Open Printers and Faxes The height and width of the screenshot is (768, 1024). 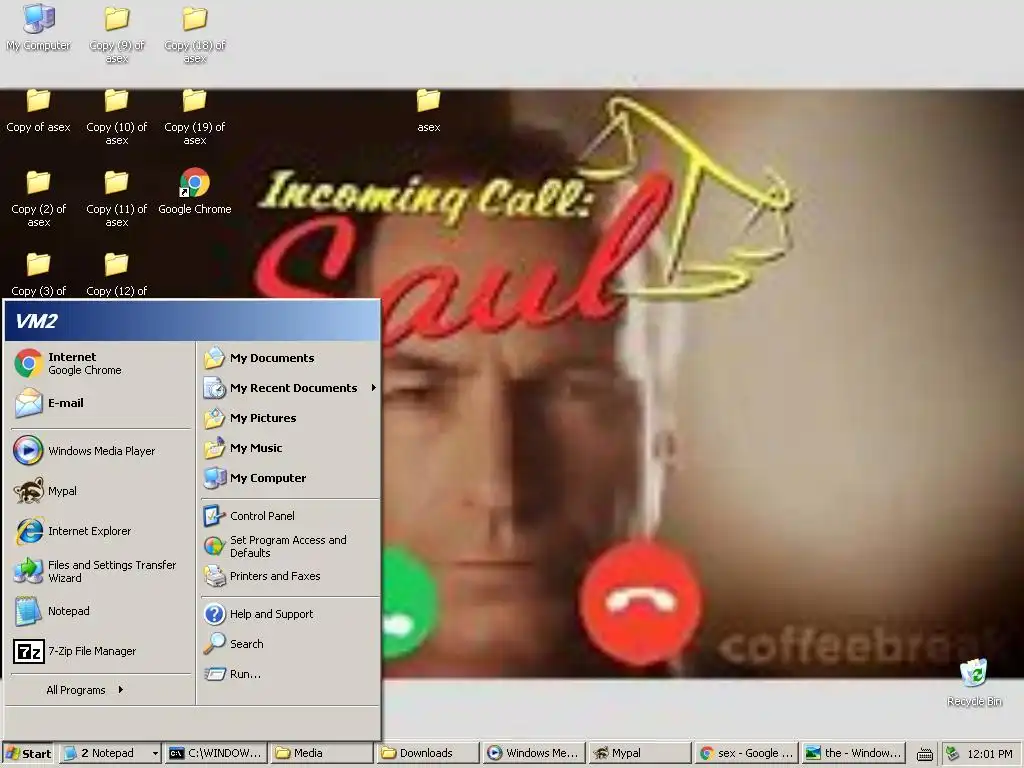click(x=289, y=576)
